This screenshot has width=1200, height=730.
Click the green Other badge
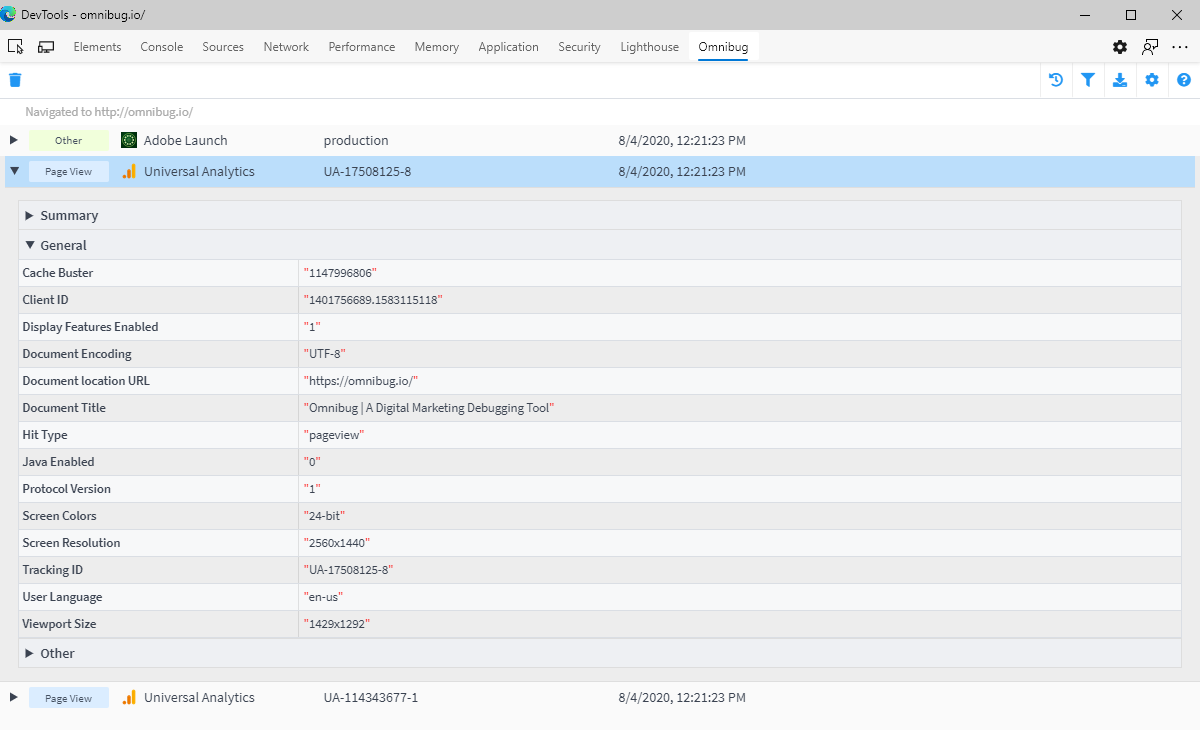(69, 141)
